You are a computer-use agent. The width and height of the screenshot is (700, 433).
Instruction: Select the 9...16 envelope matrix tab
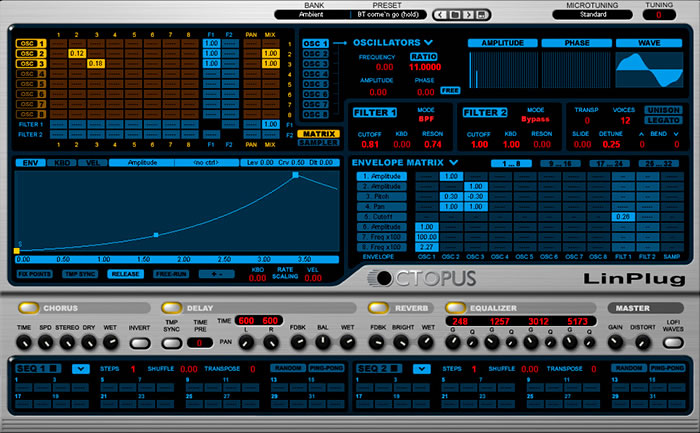click(559, 162)
